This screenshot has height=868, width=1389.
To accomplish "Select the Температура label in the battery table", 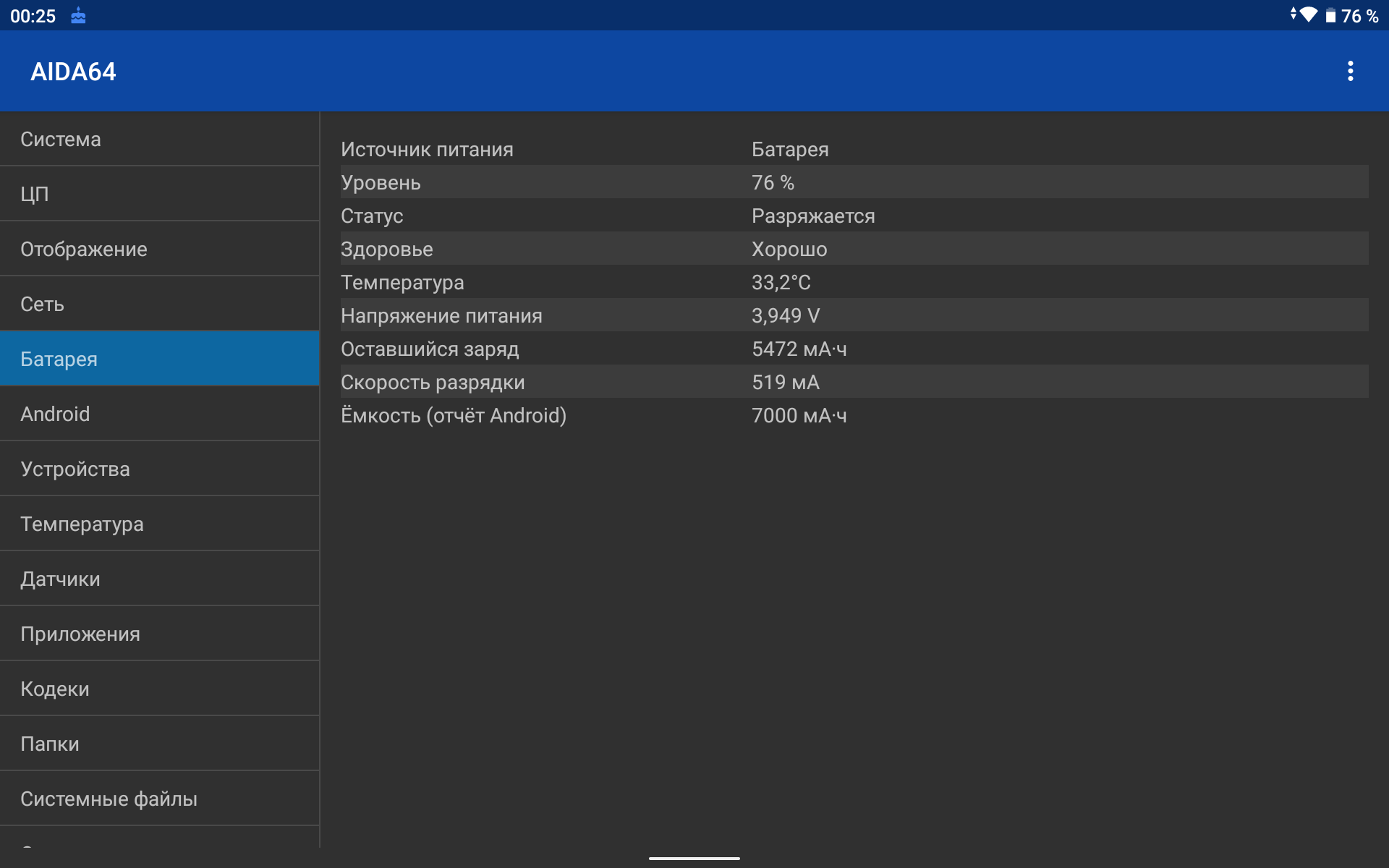I will (x=402, y=282).
